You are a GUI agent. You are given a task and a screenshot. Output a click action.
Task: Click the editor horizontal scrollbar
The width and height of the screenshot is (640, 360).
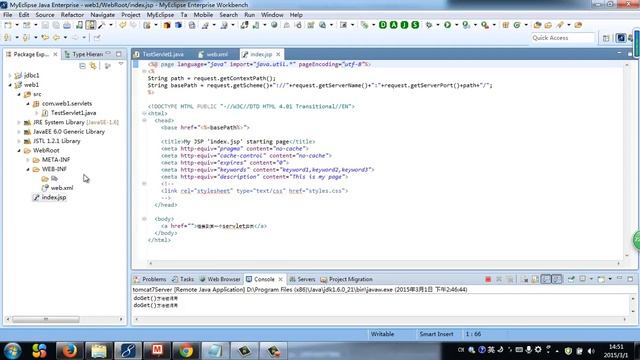pos(384,263)
